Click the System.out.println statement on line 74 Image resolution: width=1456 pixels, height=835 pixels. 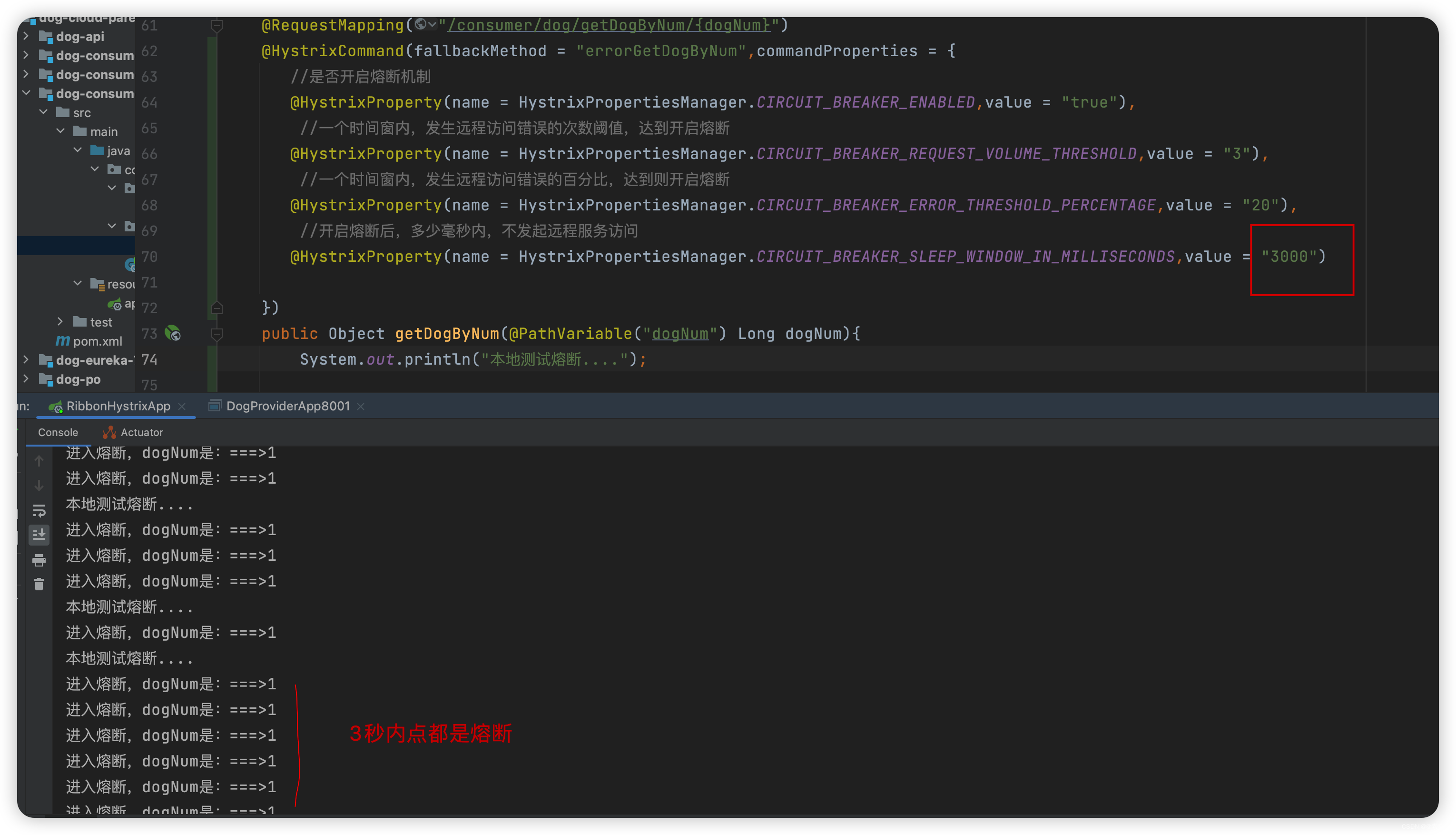pos(473,359)
